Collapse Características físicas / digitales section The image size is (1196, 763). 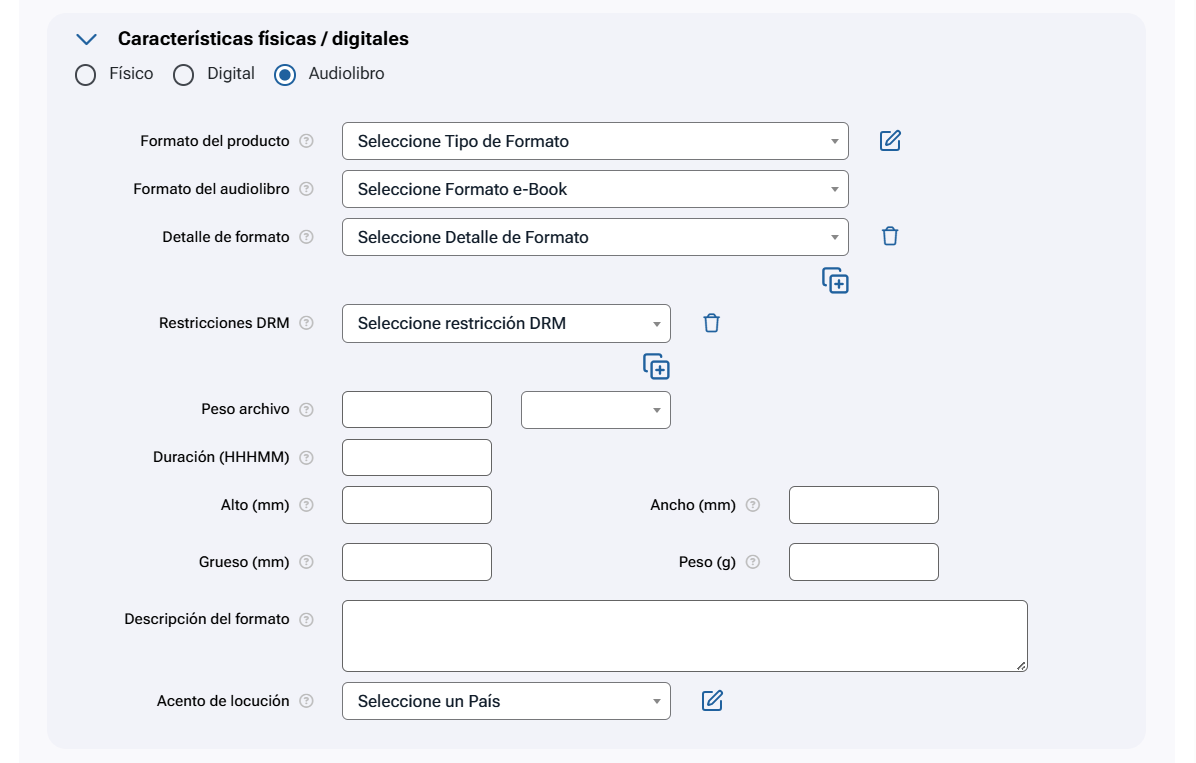(87, 39)
